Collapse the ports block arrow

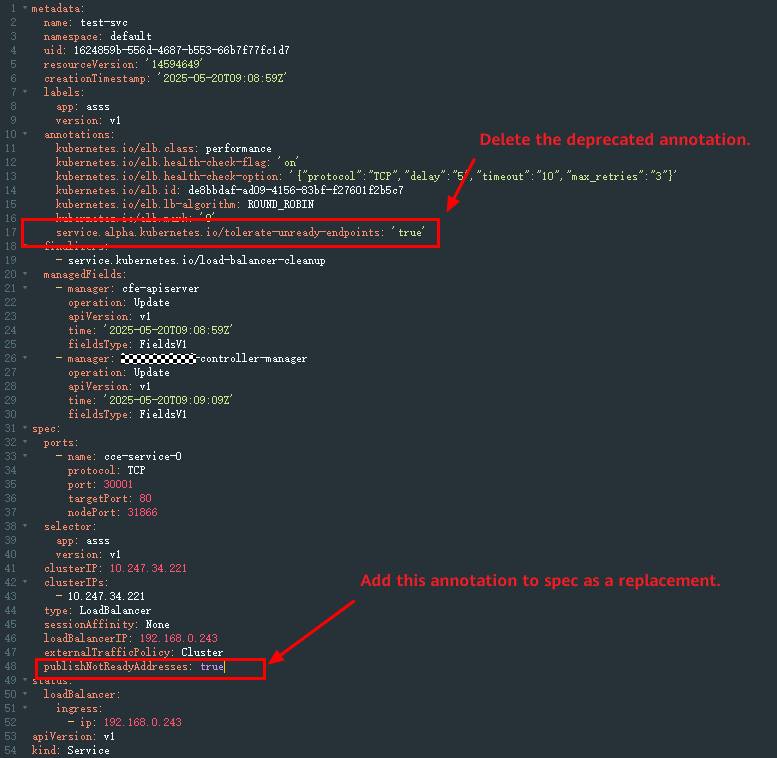pos(25,441)
